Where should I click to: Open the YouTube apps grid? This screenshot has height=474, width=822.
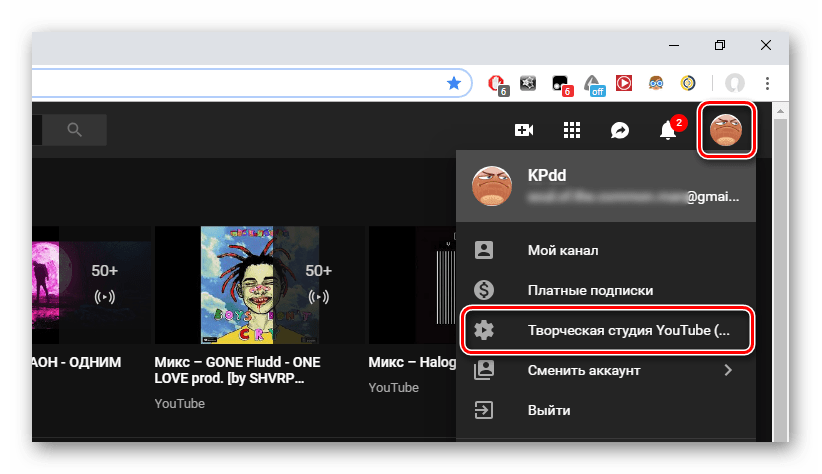click(x=572, y=130)
